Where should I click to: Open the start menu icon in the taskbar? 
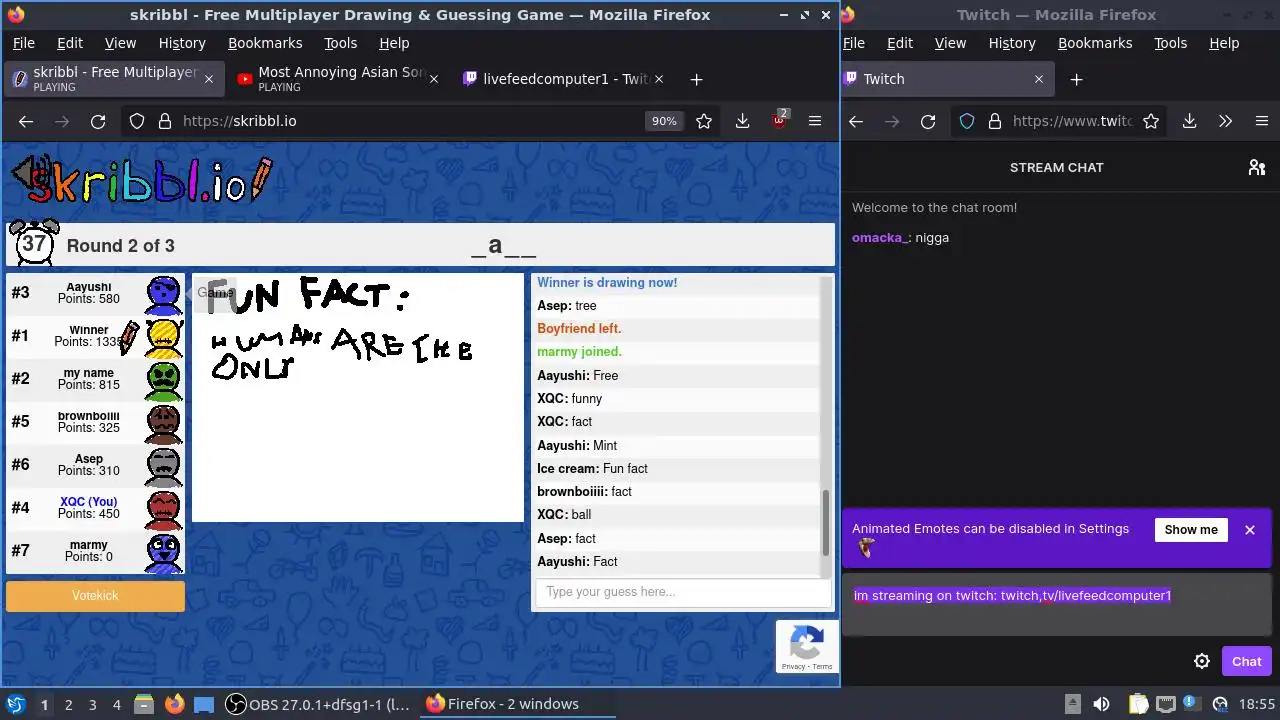[15, 704]
